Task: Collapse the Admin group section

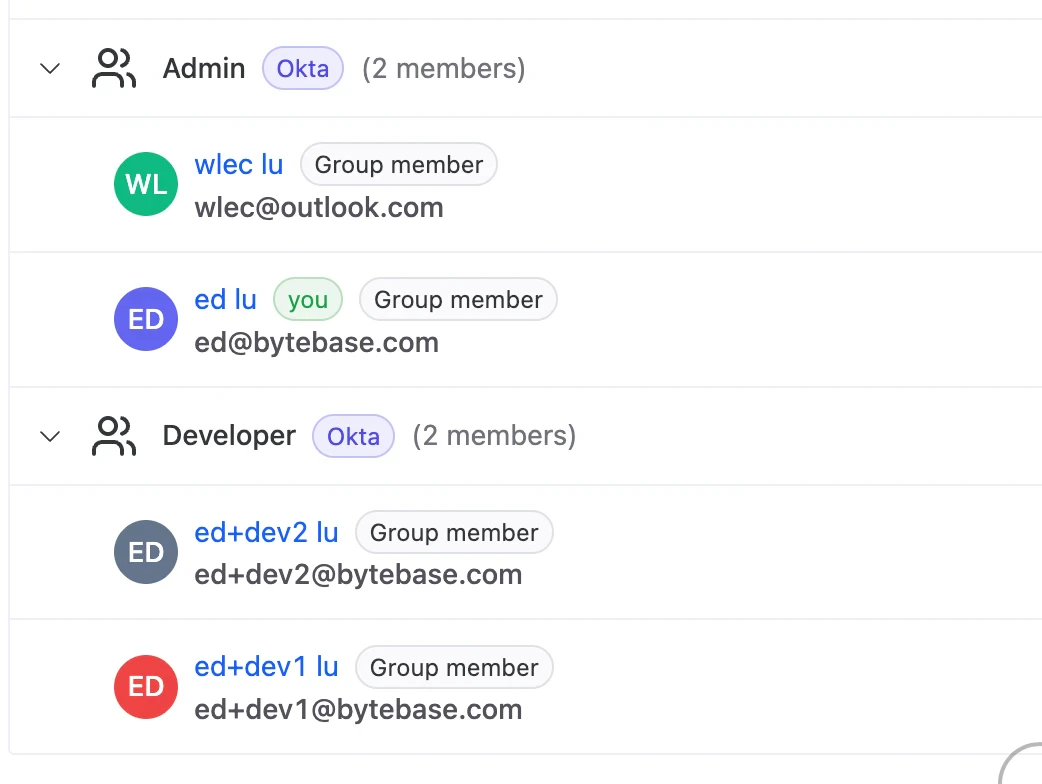Action: (50, 68)
